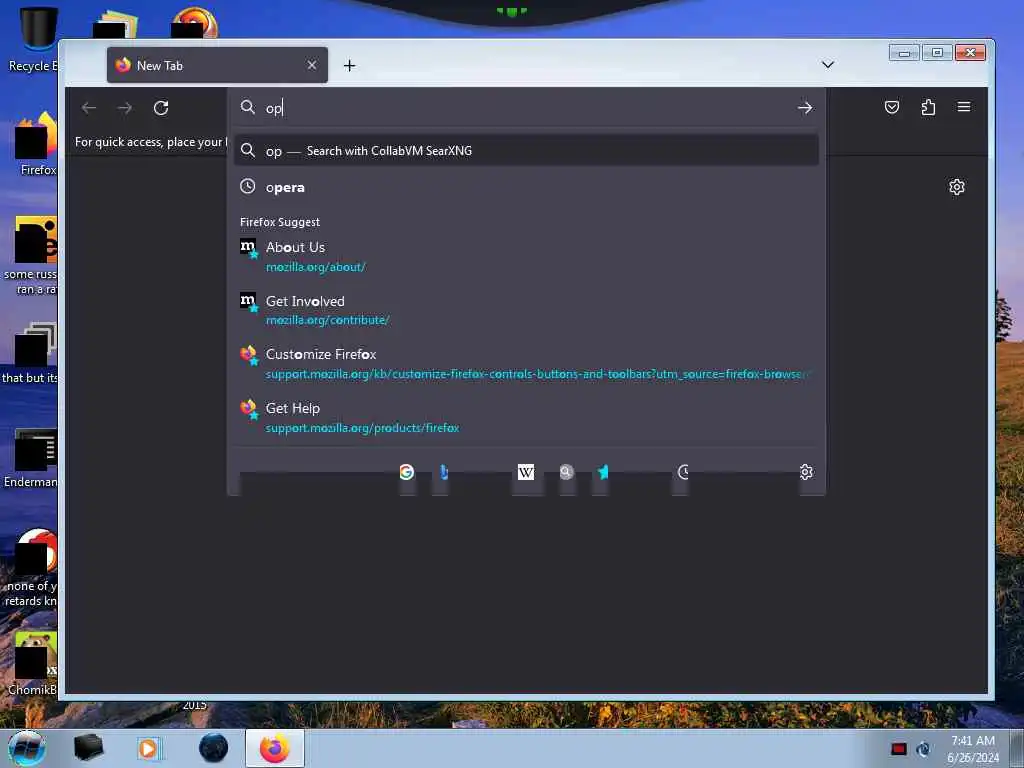Expand the list all tabs chevron
Screen dimensions: 1024x768
pyautogui.click(x=827, y=65)
